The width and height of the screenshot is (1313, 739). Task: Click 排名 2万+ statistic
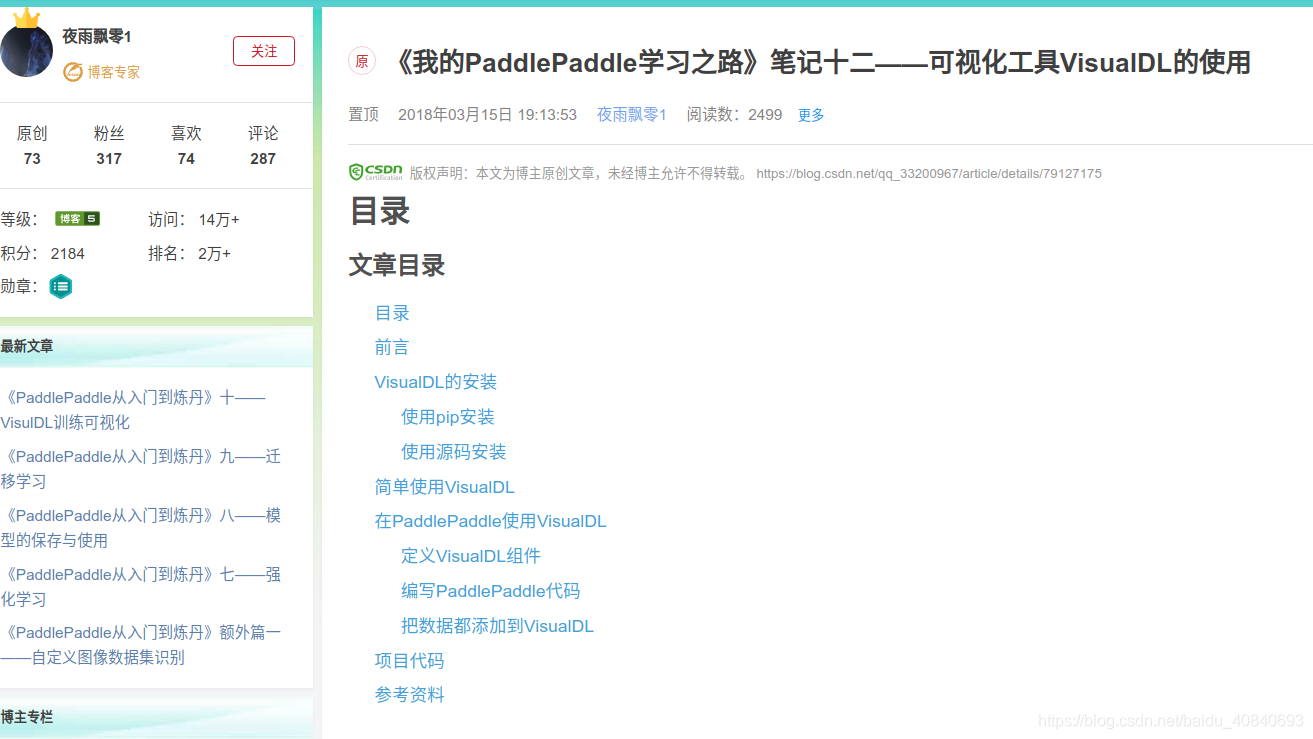(190, 254)
